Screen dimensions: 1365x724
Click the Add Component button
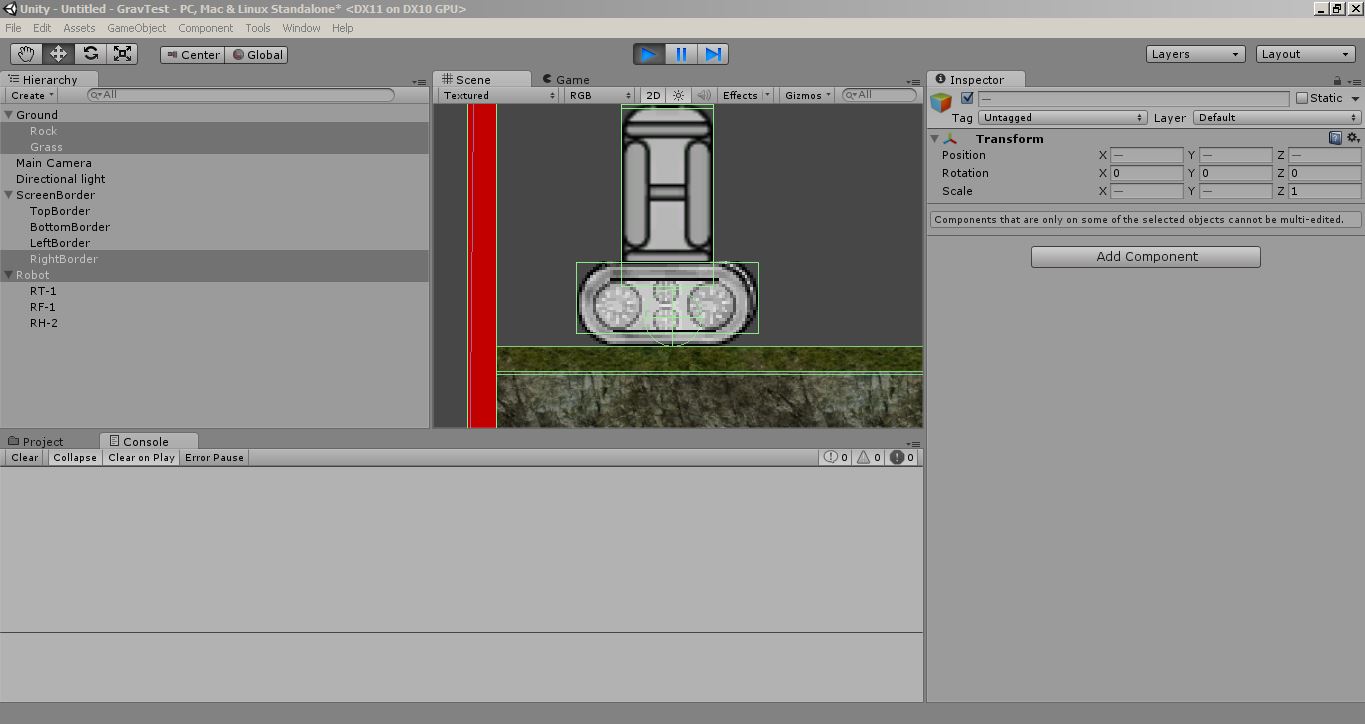click(1145, 257)
